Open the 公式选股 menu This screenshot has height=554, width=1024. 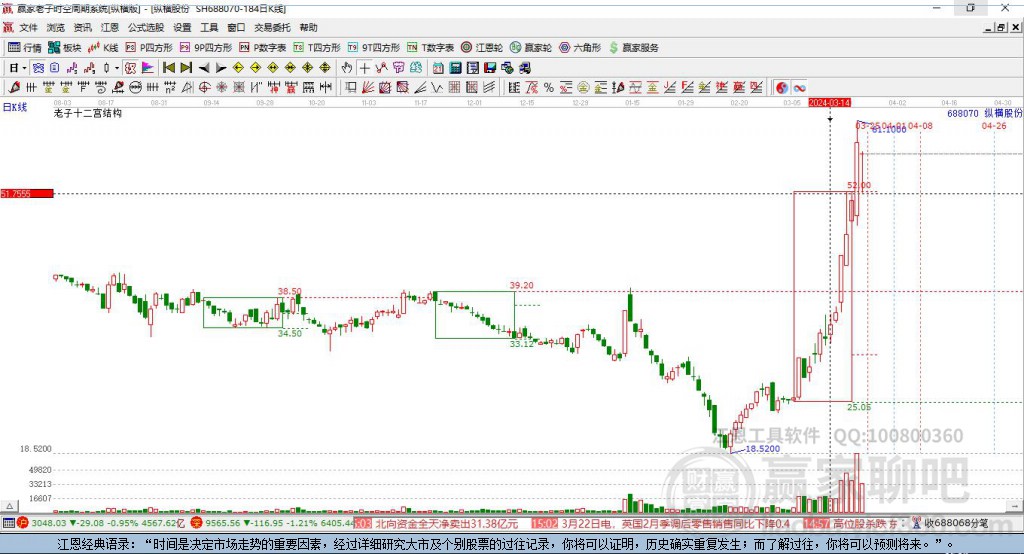(146, 27)
